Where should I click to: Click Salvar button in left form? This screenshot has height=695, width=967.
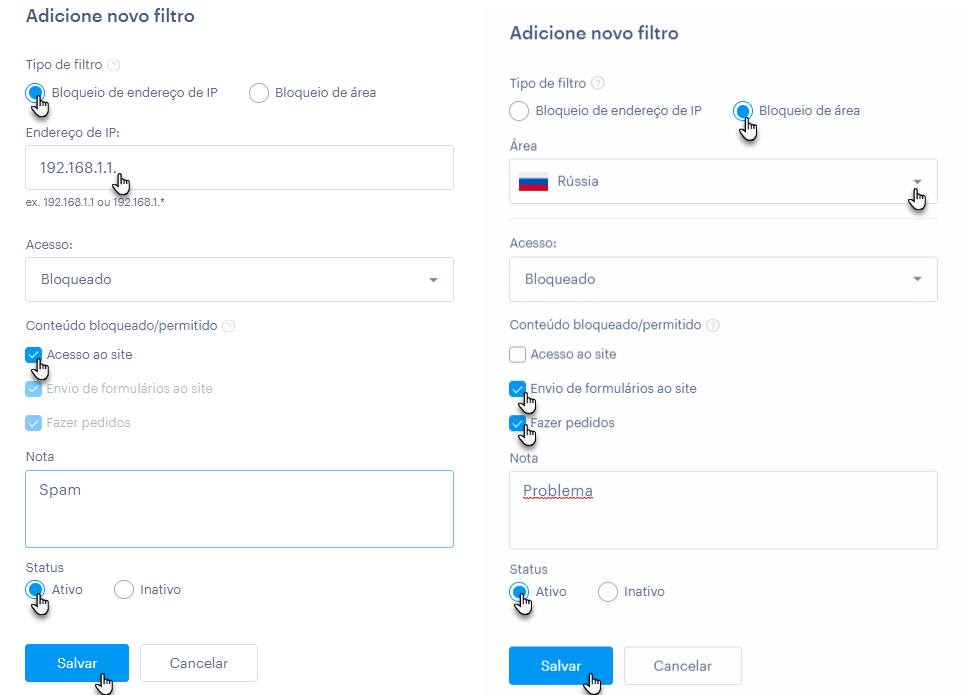click(x=77, y=664)
